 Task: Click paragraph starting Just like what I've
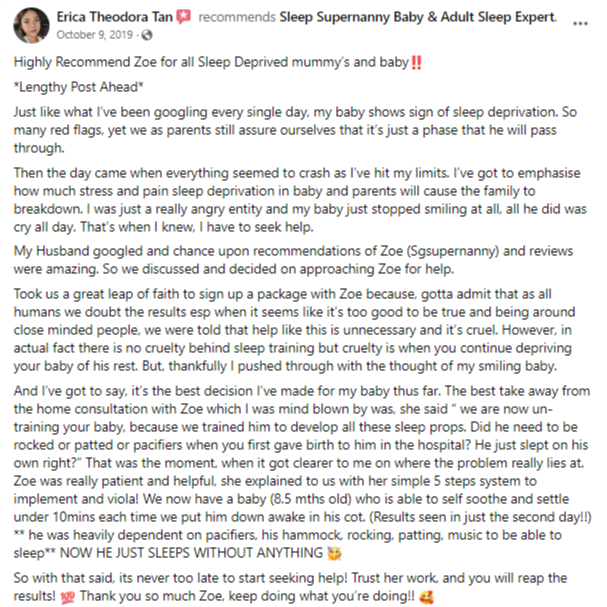(x=295, y=130)
